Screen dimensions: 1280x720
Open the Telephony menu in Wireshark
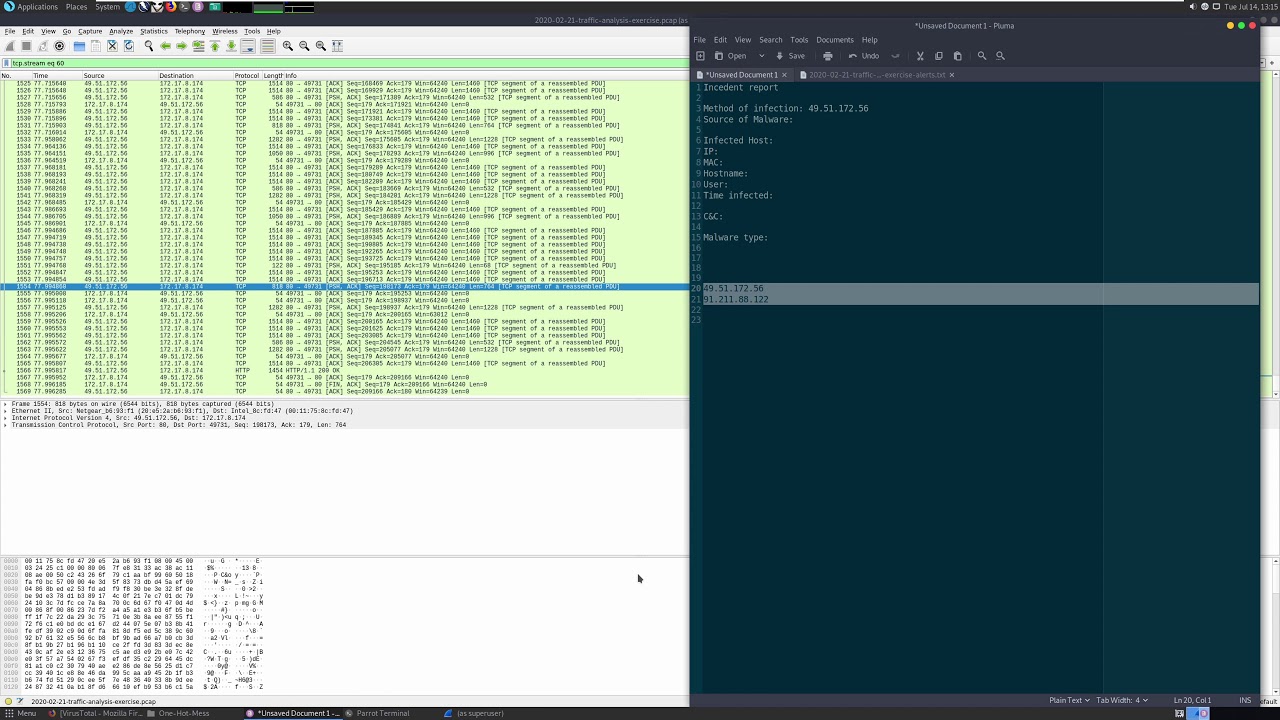point(189,31)
